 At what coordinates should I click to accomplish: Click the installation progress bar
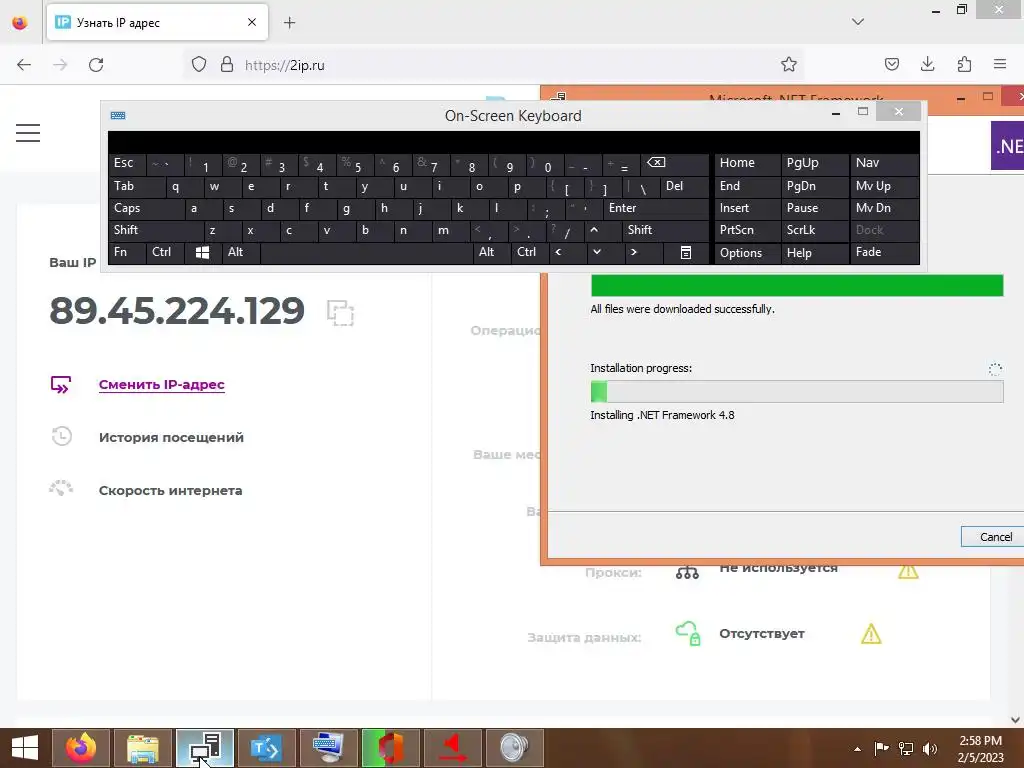tap(797, 391)
